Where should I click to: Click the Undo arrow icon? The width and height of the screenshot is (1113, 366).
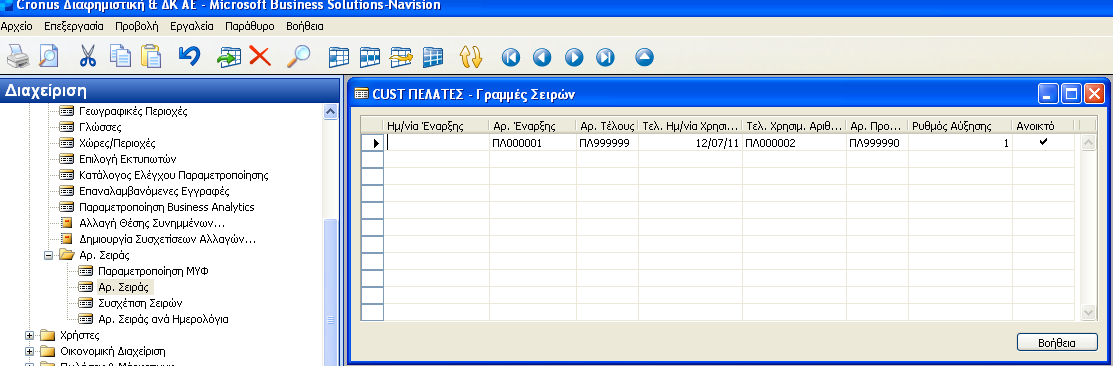189,57
